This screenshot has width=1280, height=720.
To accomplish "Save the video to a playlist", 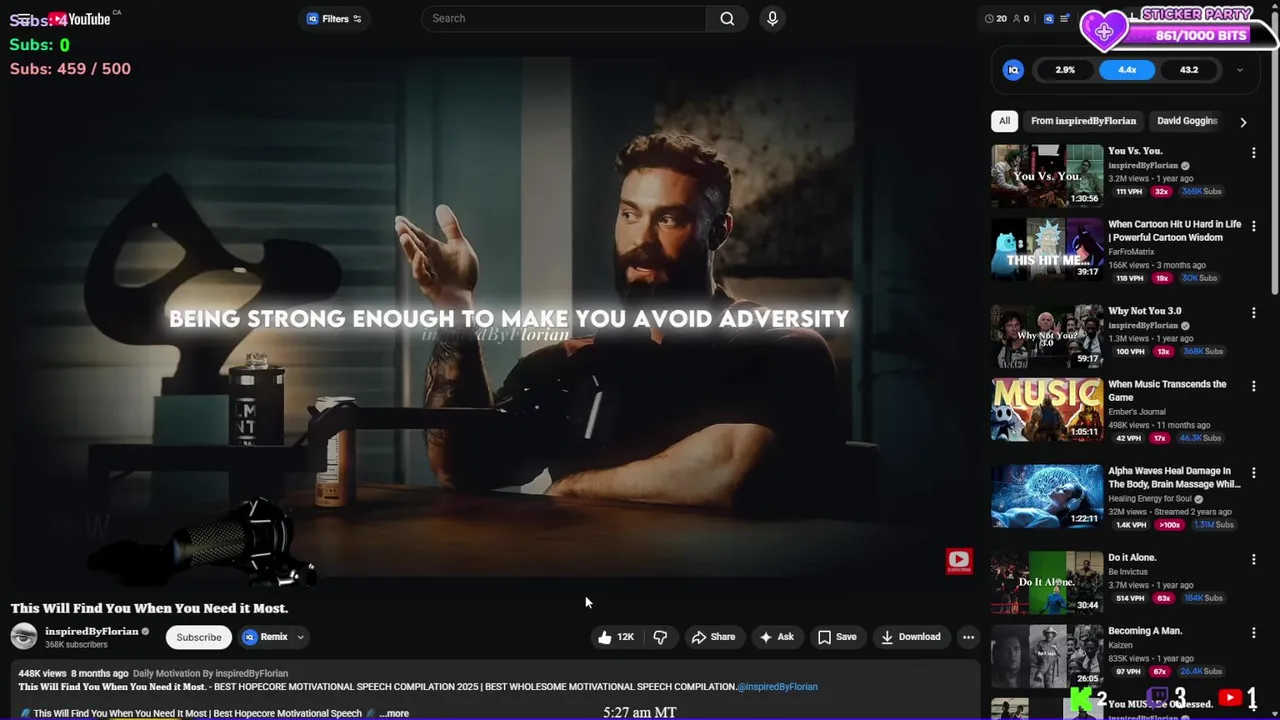I will tap(837, 637).
